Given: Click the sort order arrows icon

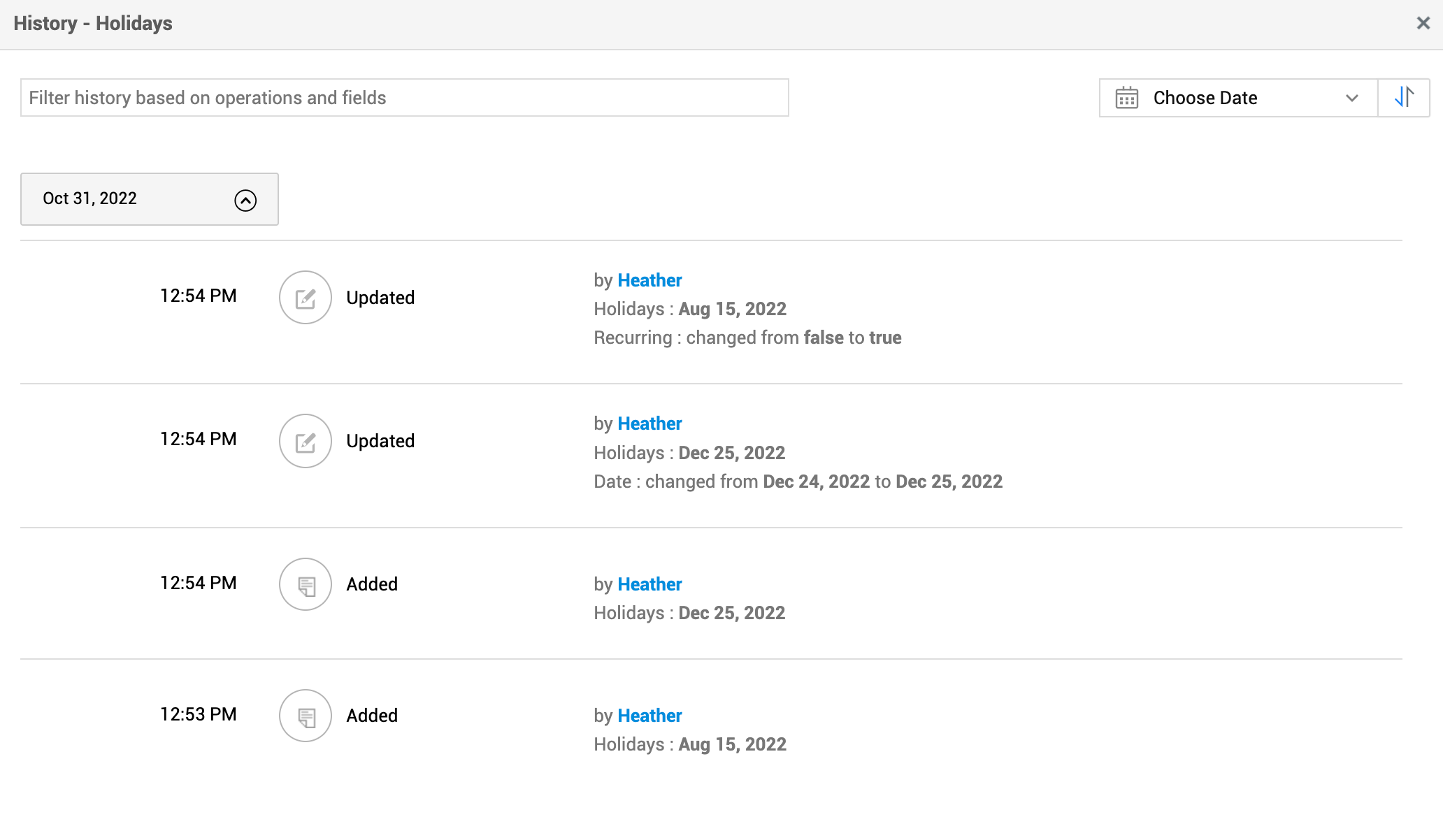Looking at the screenshot, I should pos(1403,98).
